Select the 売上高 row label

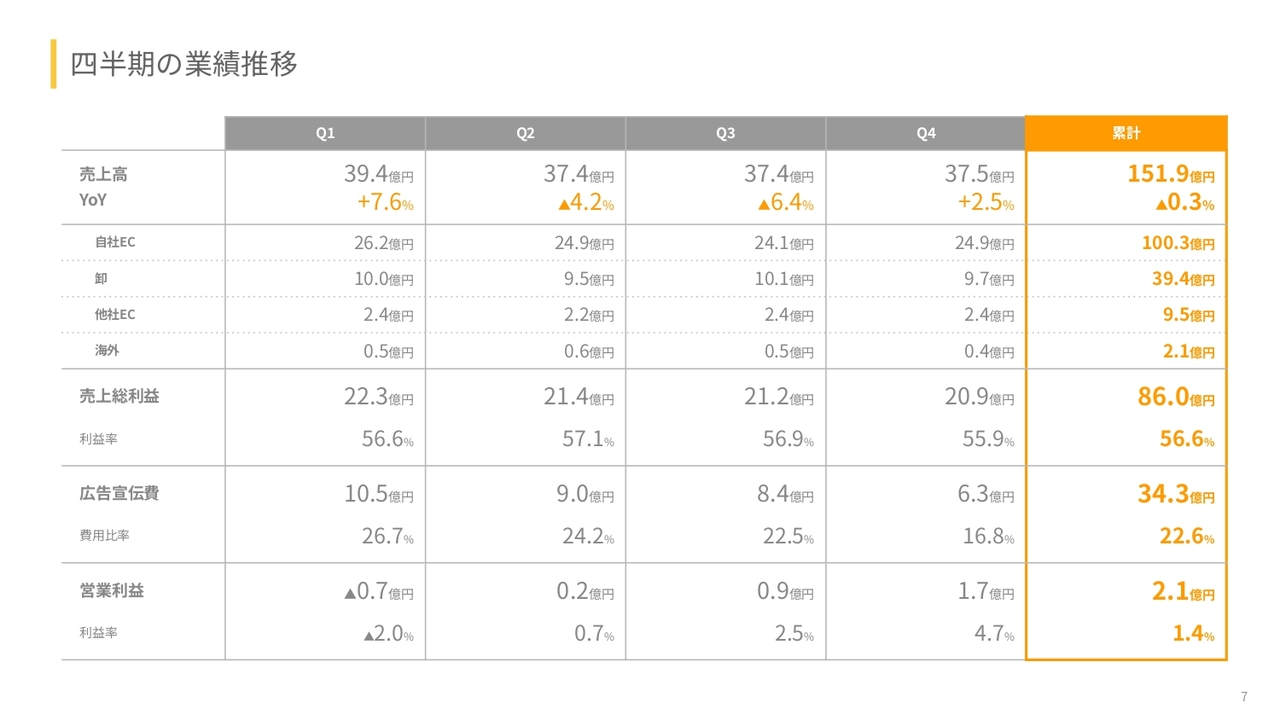103,175
